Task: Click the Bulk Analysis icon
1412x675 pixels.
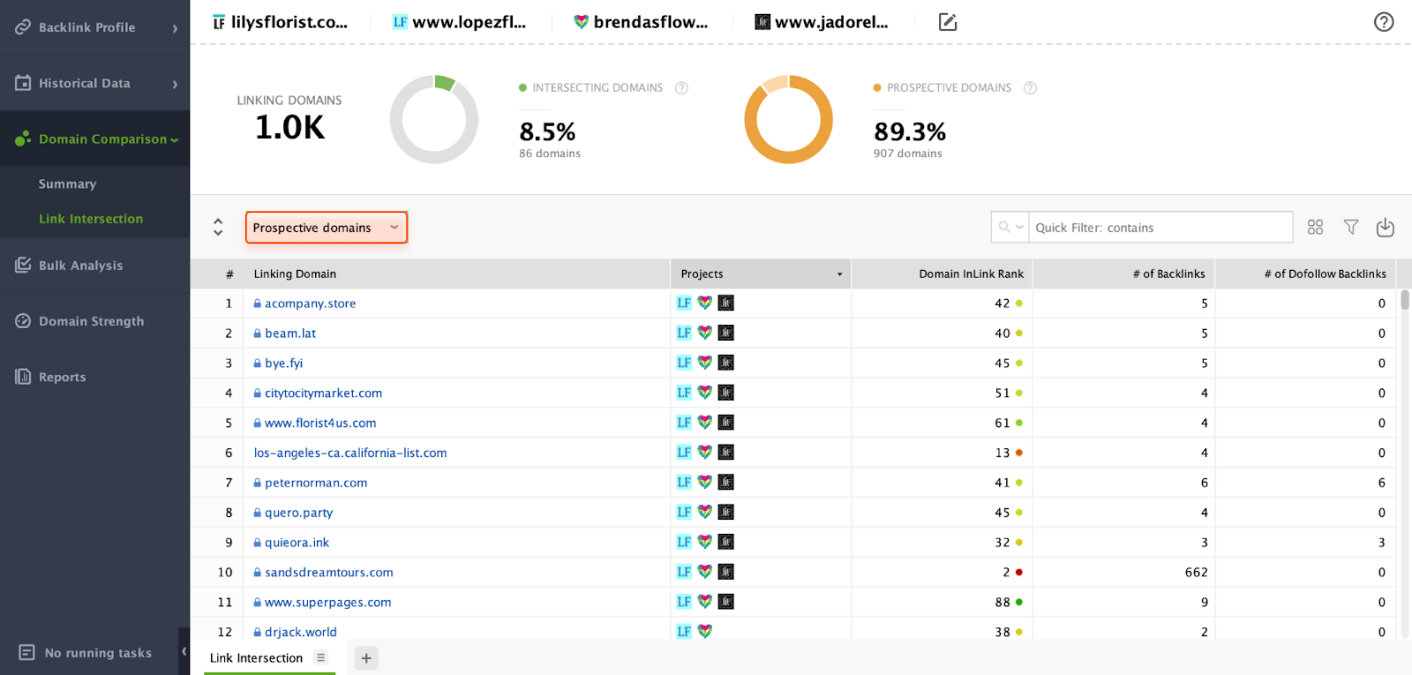Action: pos(22,265)
